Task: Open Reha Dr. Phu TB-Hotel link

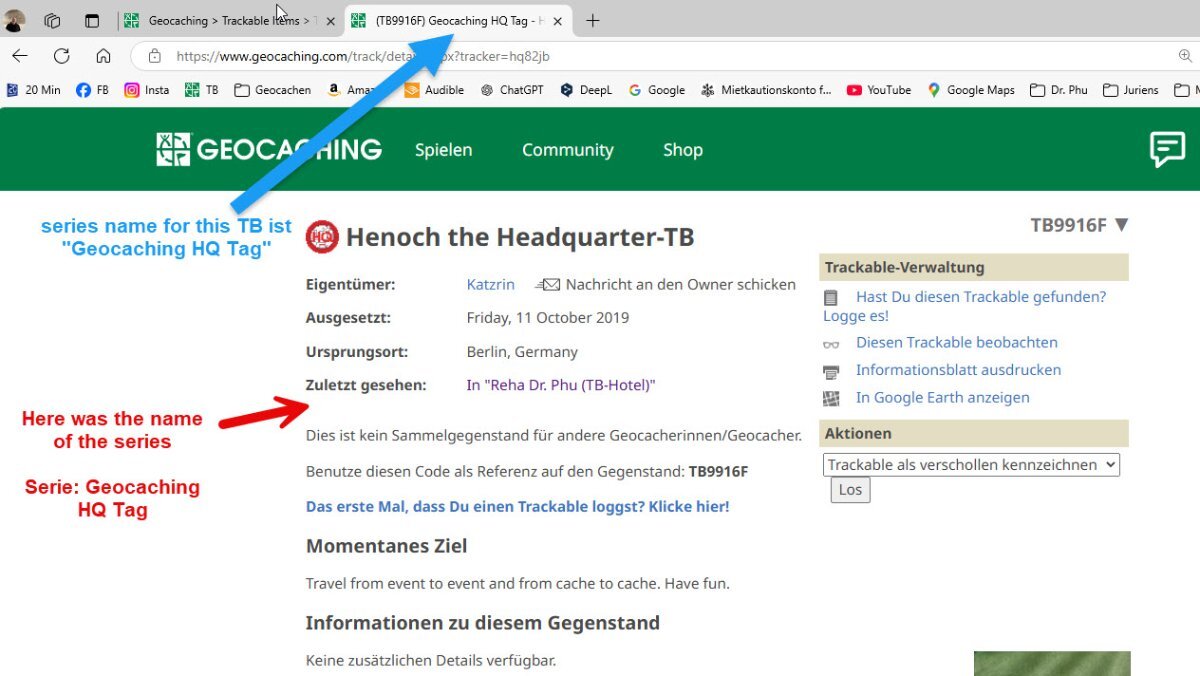Action: 561,385
